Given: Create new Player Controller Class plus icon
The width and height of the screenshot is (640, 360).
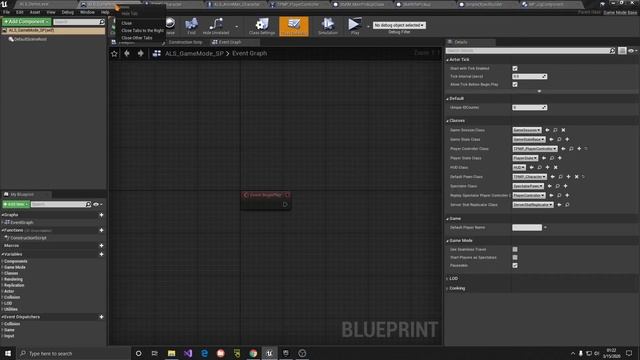Looking at the screenshot, I should point(579,149).
